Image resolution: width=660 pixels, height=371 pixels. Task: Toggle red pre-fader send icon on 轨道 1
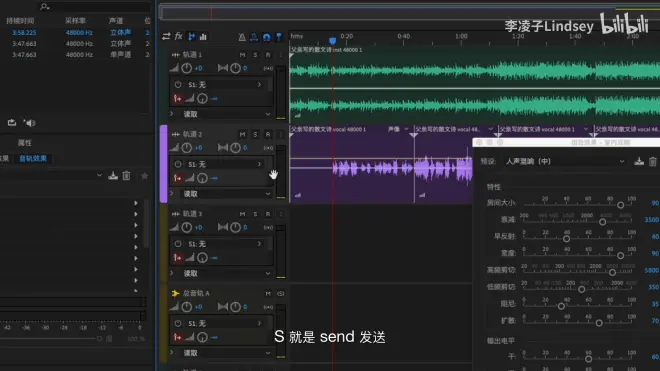pyautogui.click(x=178, y=99)
